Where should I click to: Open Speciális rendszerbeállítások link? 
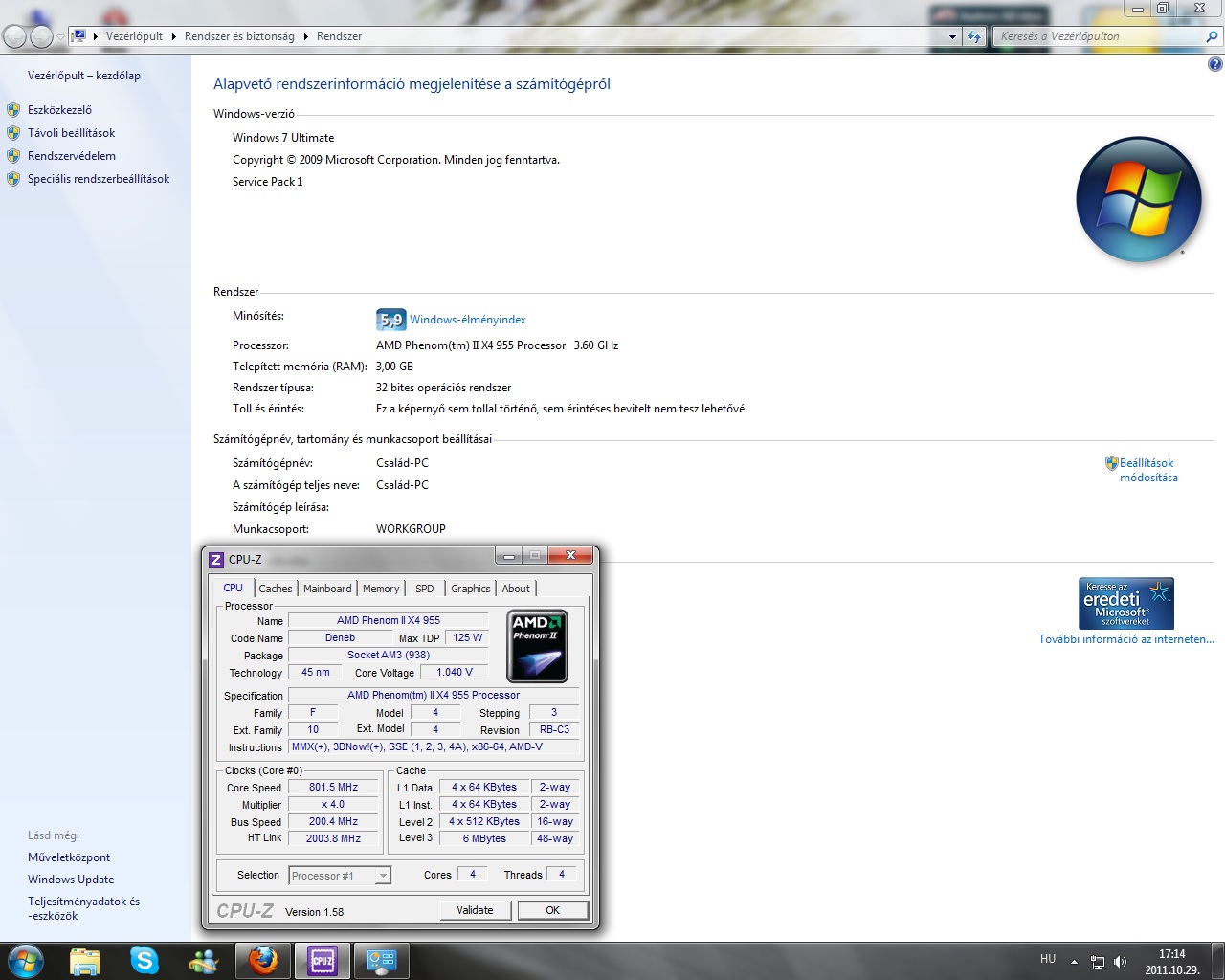(99, 179)
